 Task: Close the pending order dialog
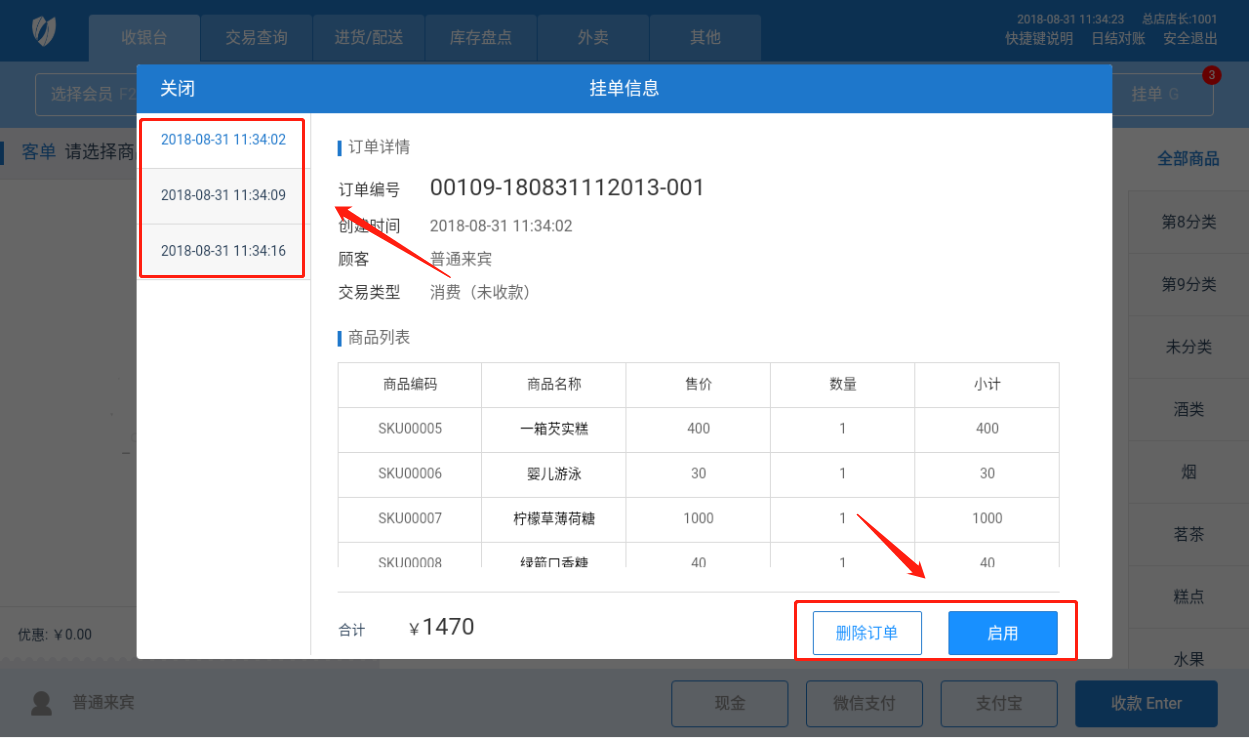pos(177,89)
